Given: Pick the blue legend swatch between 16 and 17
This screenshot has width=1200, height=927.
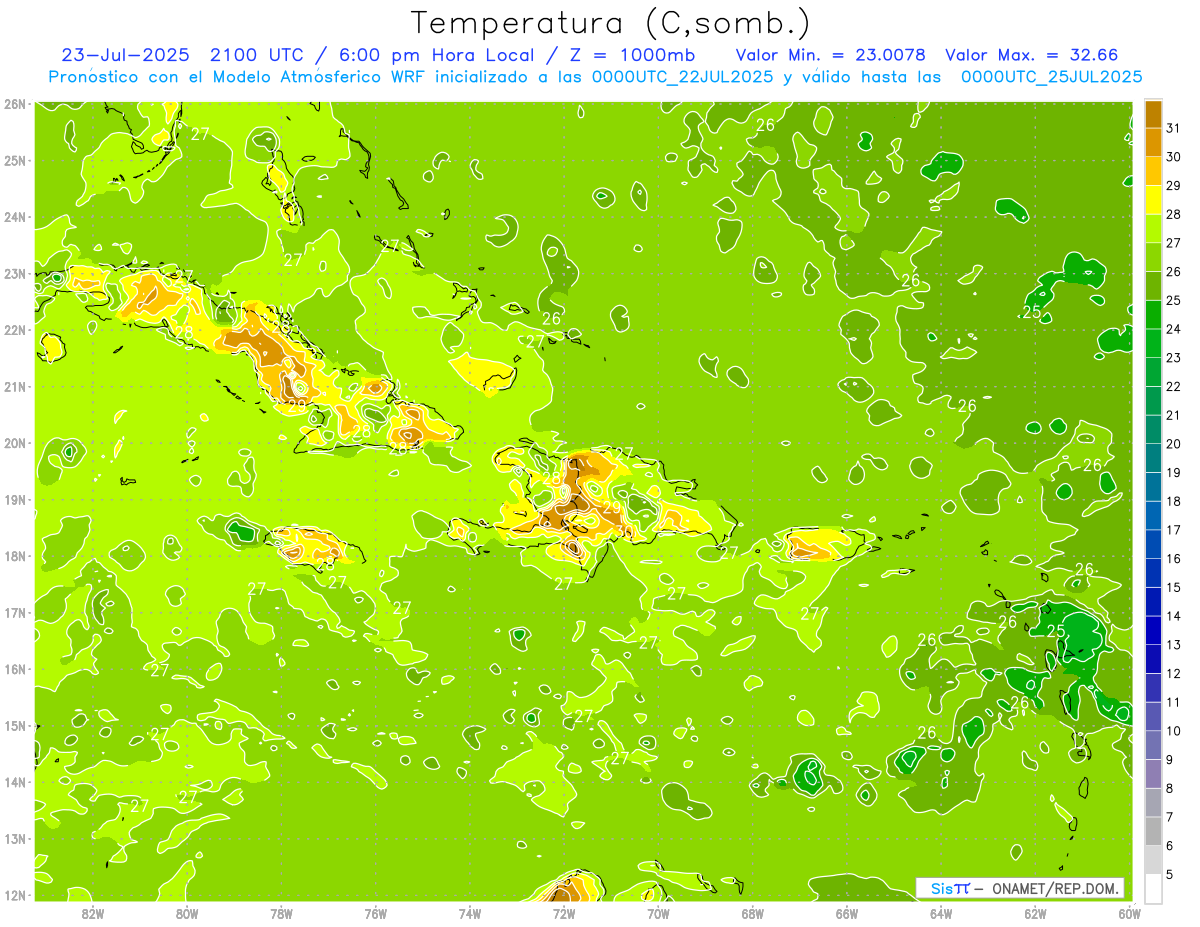Looking at the screenshot, I should [1153, 543].
